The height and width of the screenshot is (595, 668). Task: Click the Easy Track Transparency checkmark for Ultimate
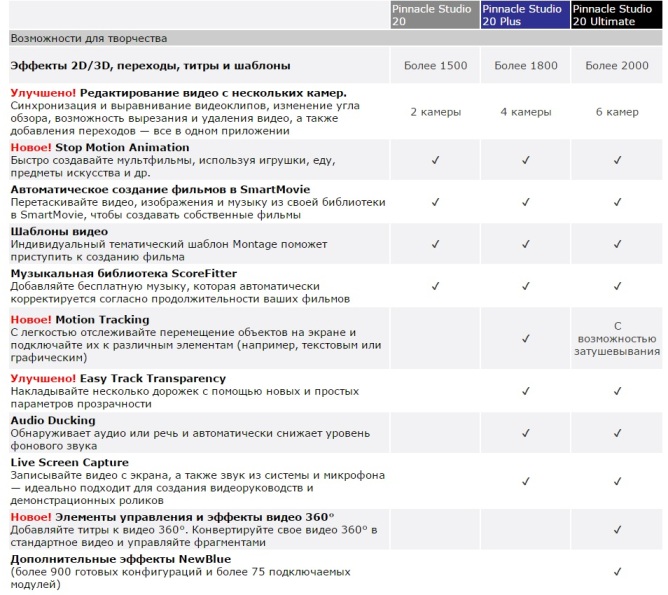coord(616,391)
